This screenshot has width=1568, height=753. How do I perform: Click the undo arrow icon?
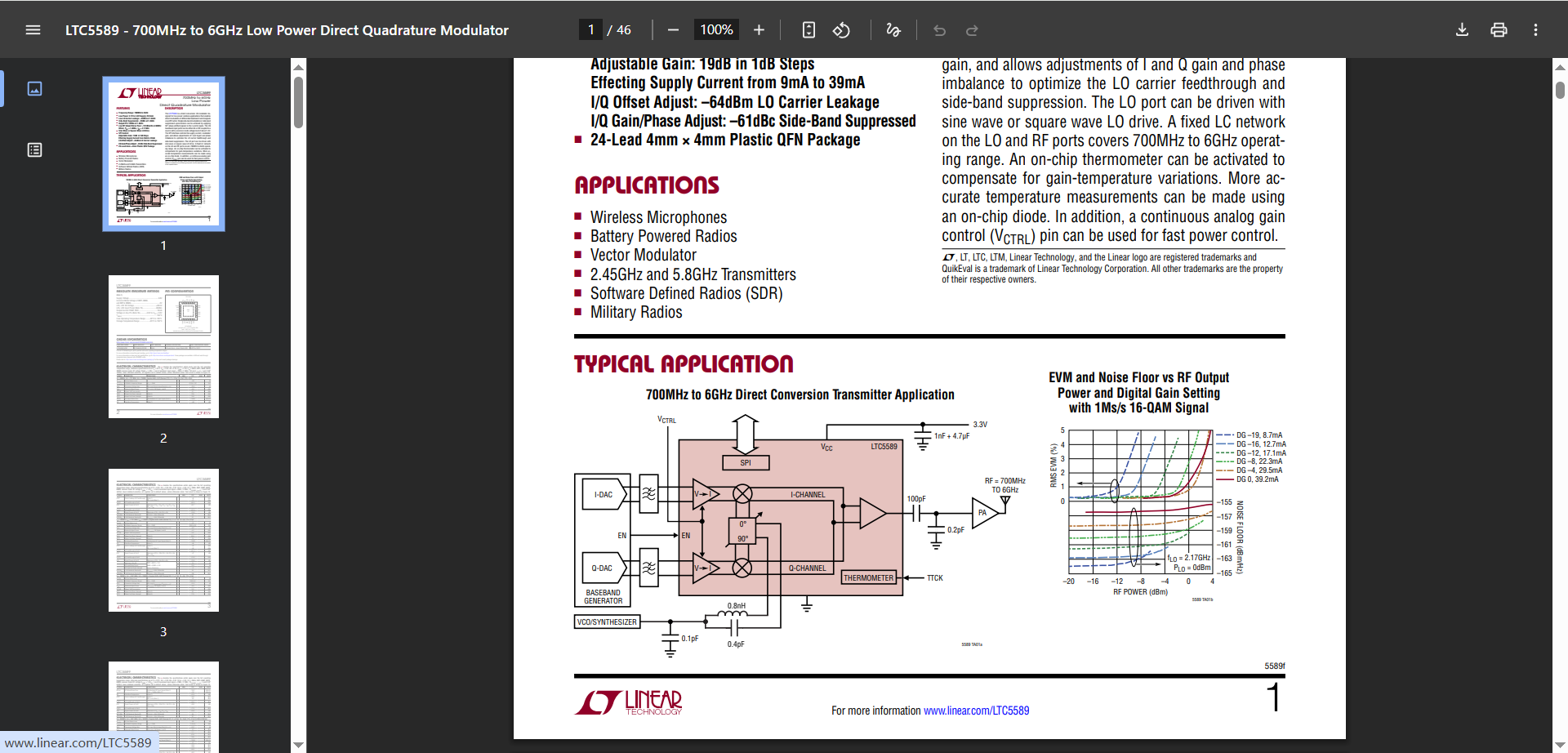tap(939, 30)
